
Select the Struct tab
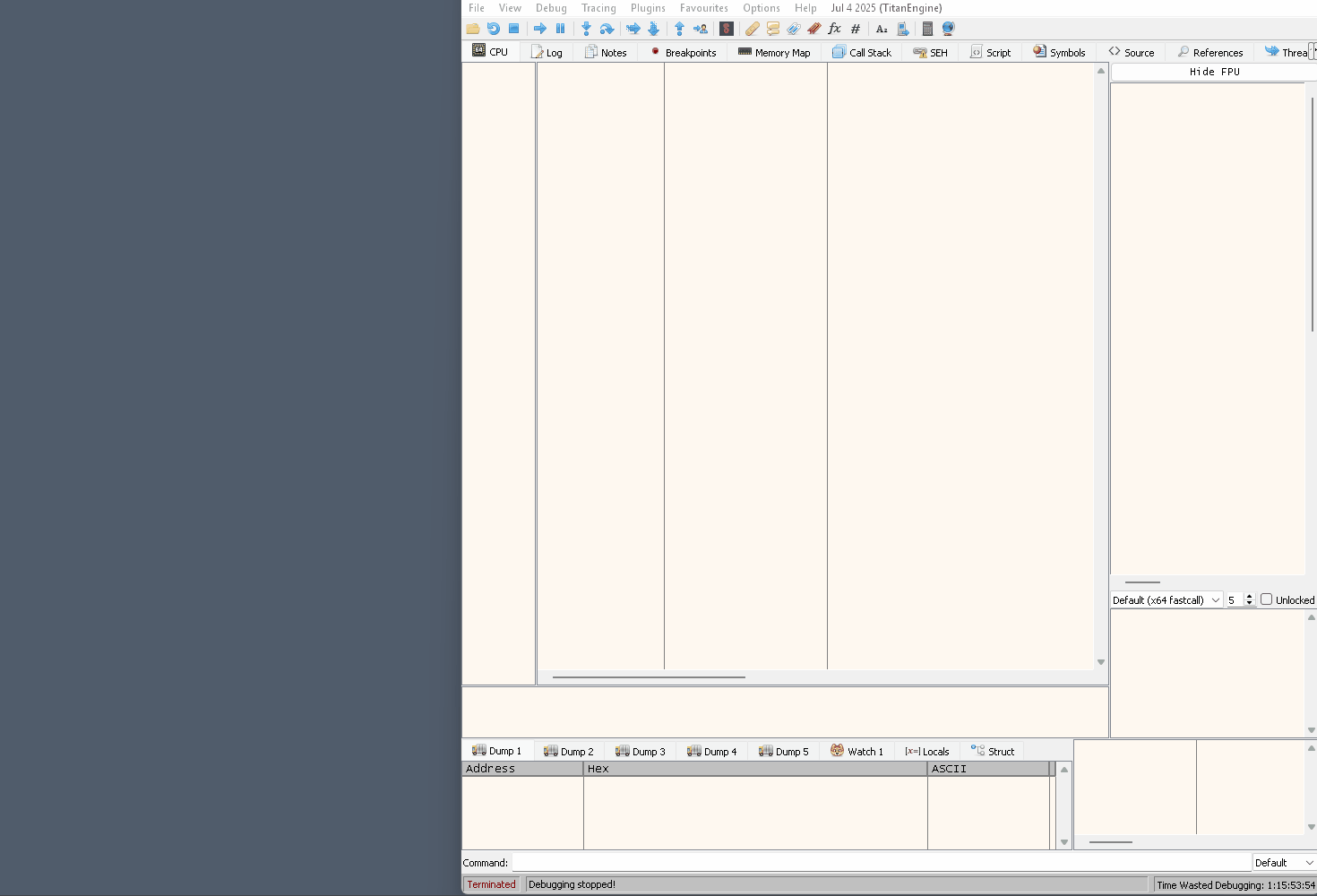click(993, 752)
